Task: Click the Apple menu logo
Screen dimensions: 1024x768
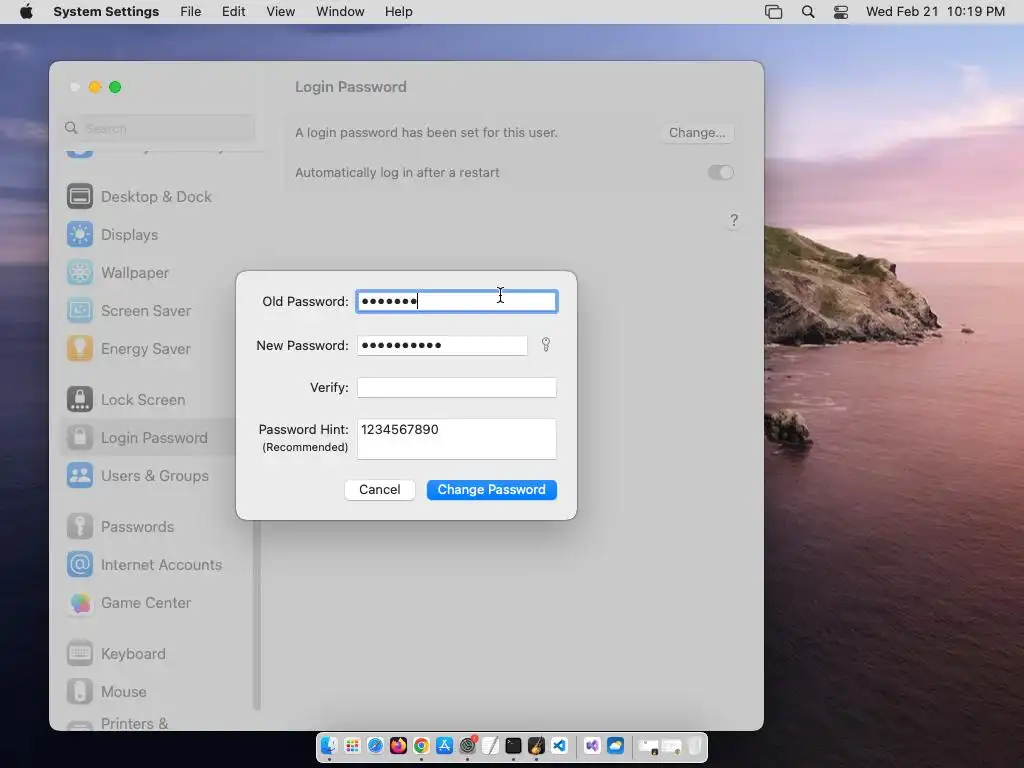Action: pyautogui.click(x=26, y=12)
